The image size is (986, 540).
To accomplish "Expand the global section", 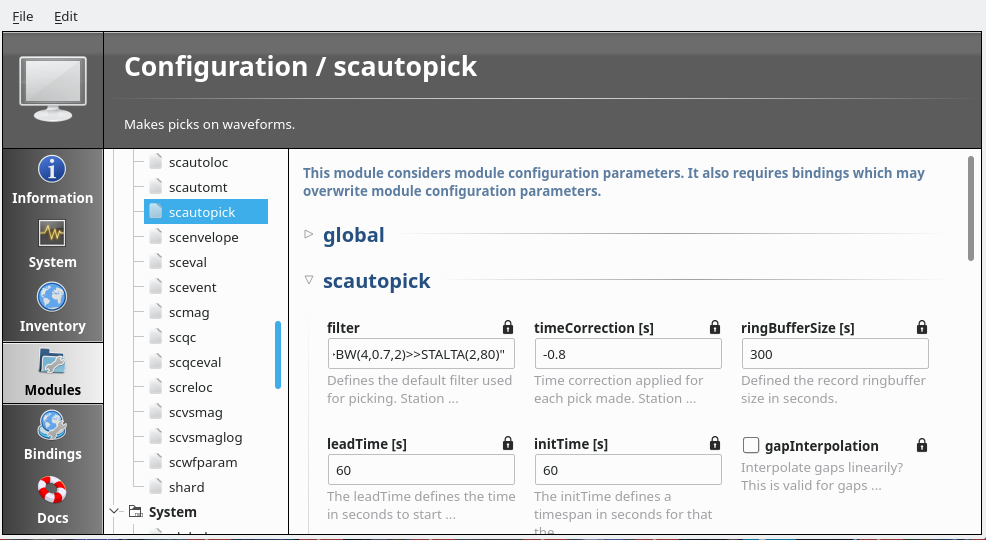I will coord(309,235).
